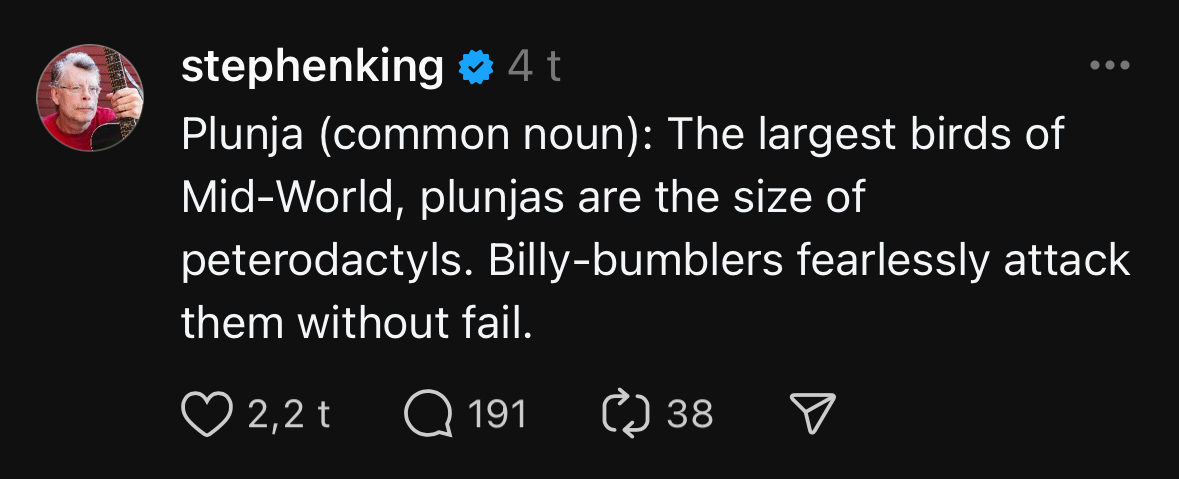This screenshot has height=479, width=1179.
Task: Click the last line "them without fail."
Action: pyautogui.click(x=354, y=322)
